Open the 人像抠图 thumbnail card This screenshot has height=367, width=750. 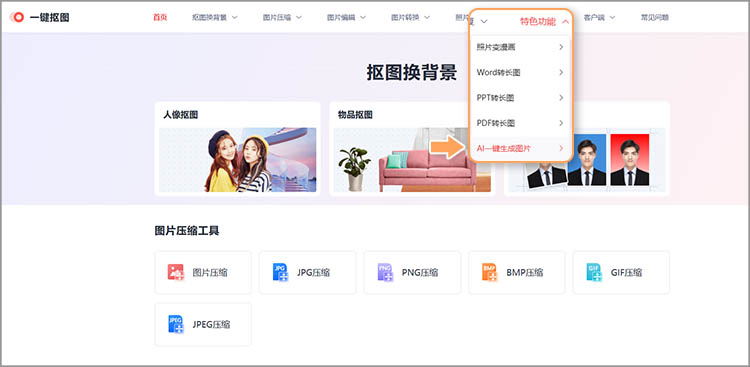coord(237,149)
